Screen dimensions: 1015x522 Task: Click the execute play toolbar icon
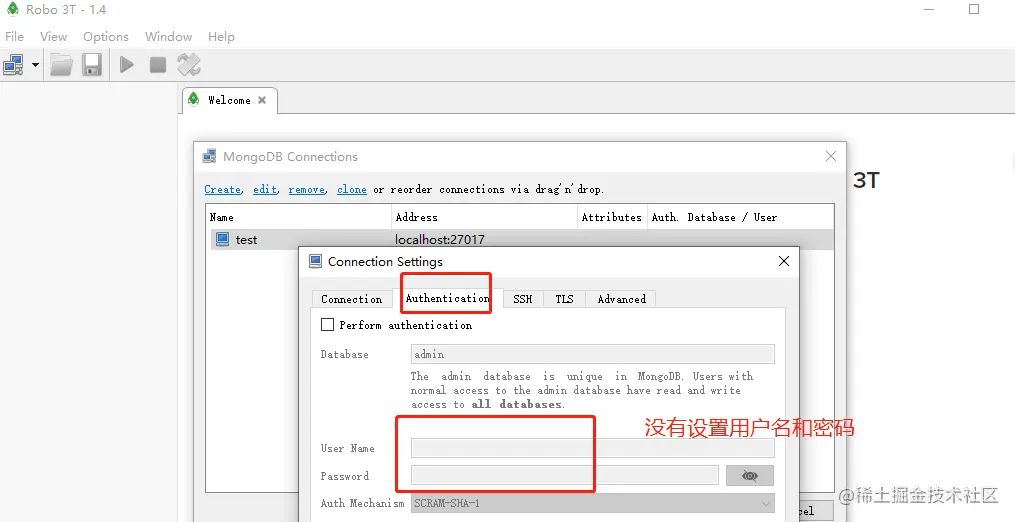coord(127,65)
